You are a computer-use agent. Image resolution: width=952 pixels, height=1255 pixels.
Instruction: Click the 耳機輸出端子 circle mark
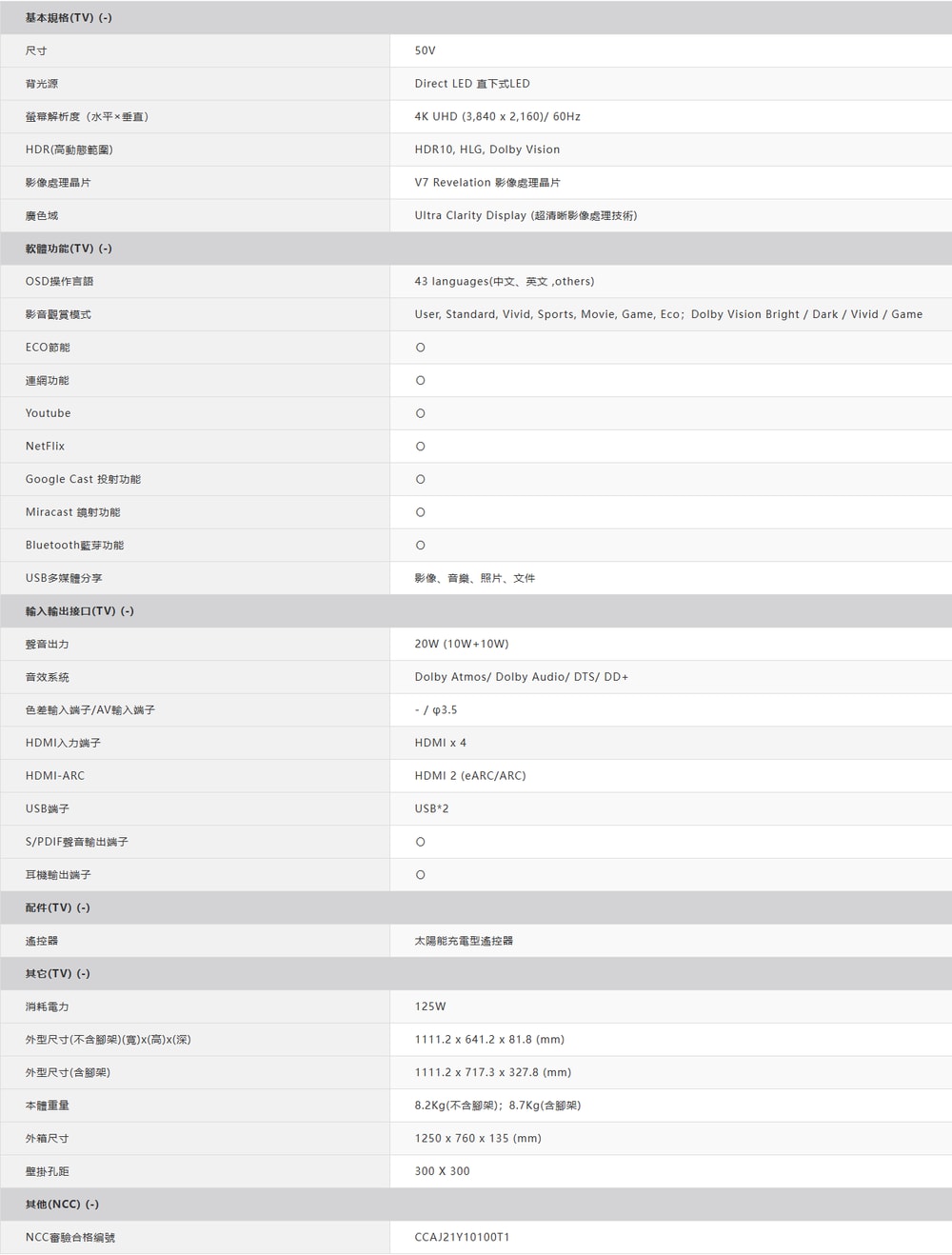pyautogui.click(x=421, y=875)
